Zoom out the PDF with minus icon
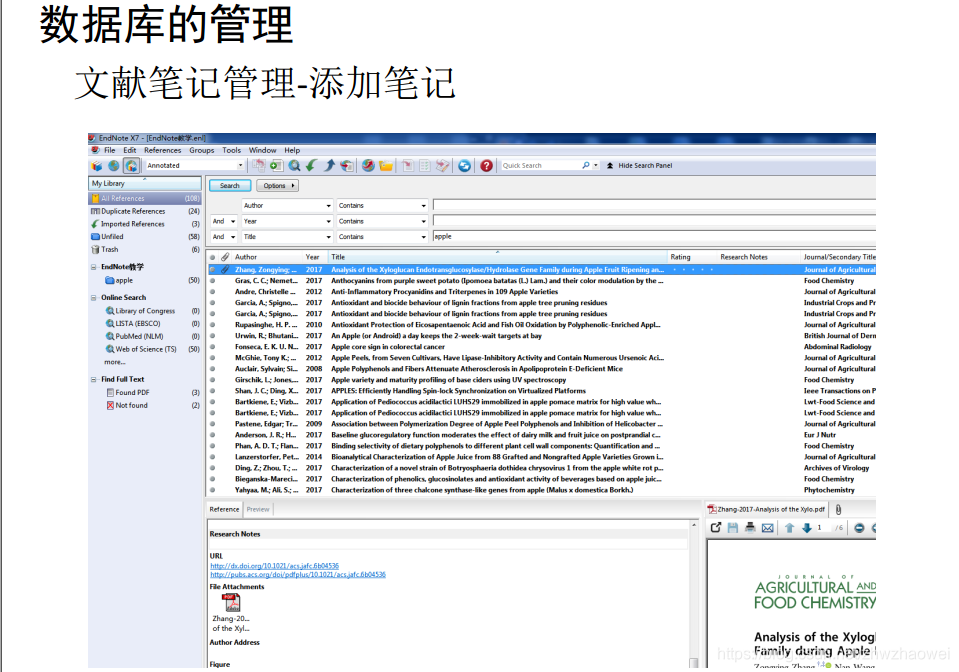Screen dimensions: 959x672 (859, 528)
